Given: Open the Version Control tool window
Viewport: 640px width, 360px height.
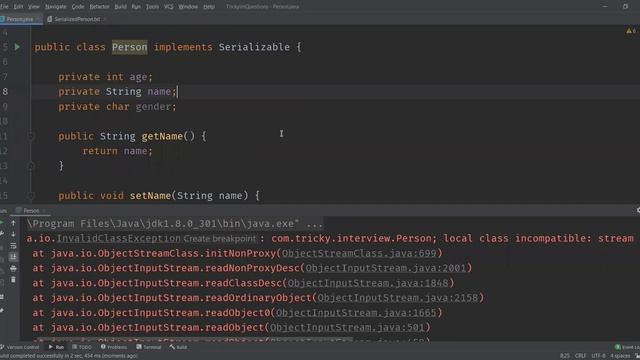Looking at the screenshot, I should point(20,347).
